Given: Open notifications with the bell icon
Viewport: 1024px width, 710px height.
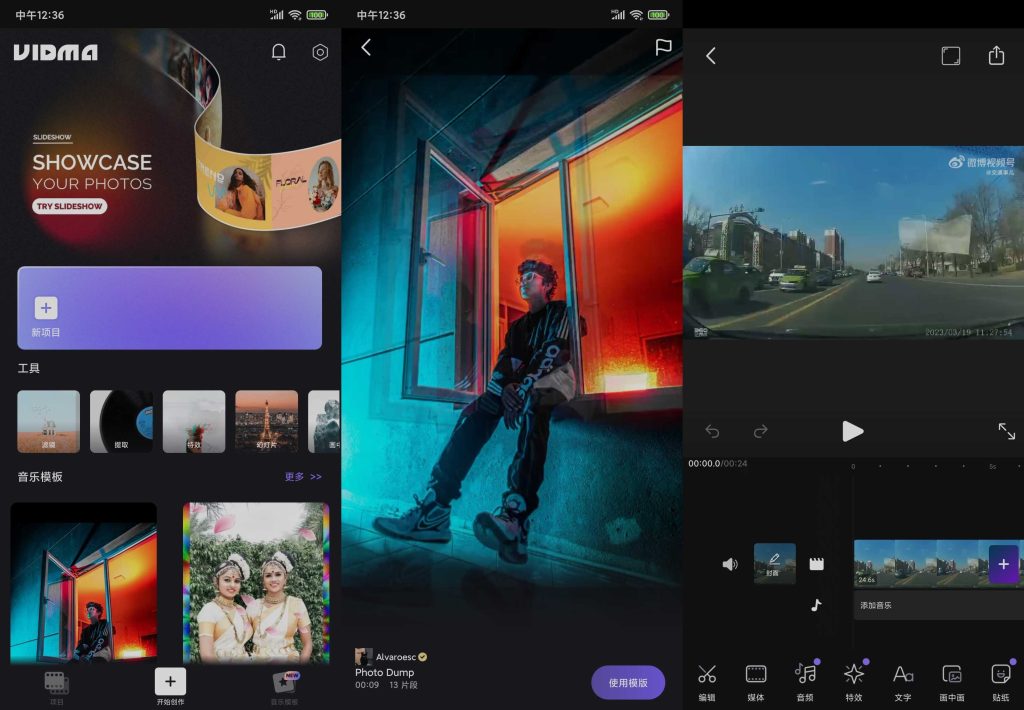Looking at the screenshot, I should click(x=279, y=52).
